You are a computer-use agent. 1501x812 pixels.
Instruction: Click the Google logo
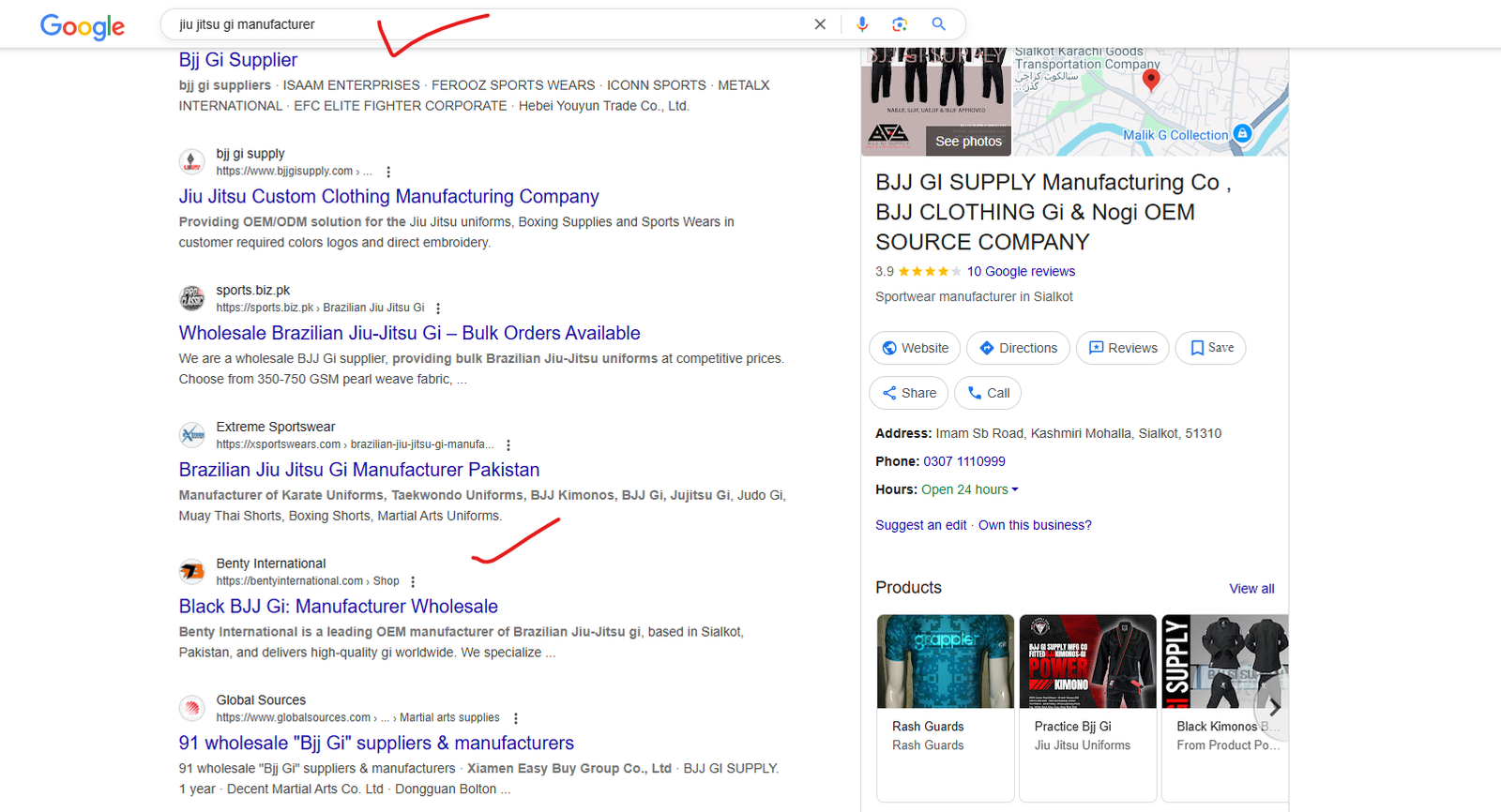tap(83, 26)
